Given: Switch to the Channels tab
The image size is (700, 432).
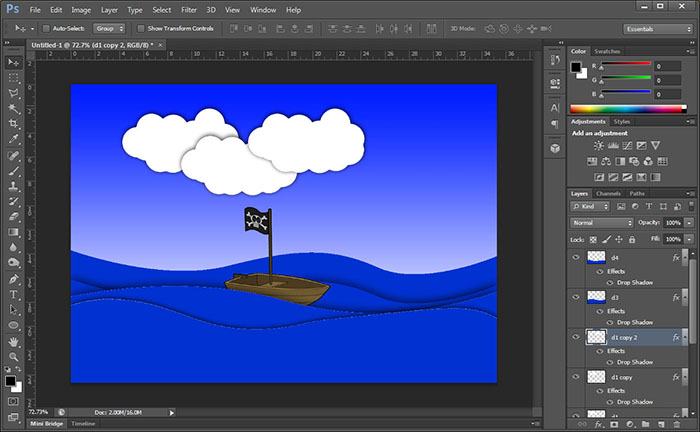Looking at the screenshot, I should click(608, 193).
